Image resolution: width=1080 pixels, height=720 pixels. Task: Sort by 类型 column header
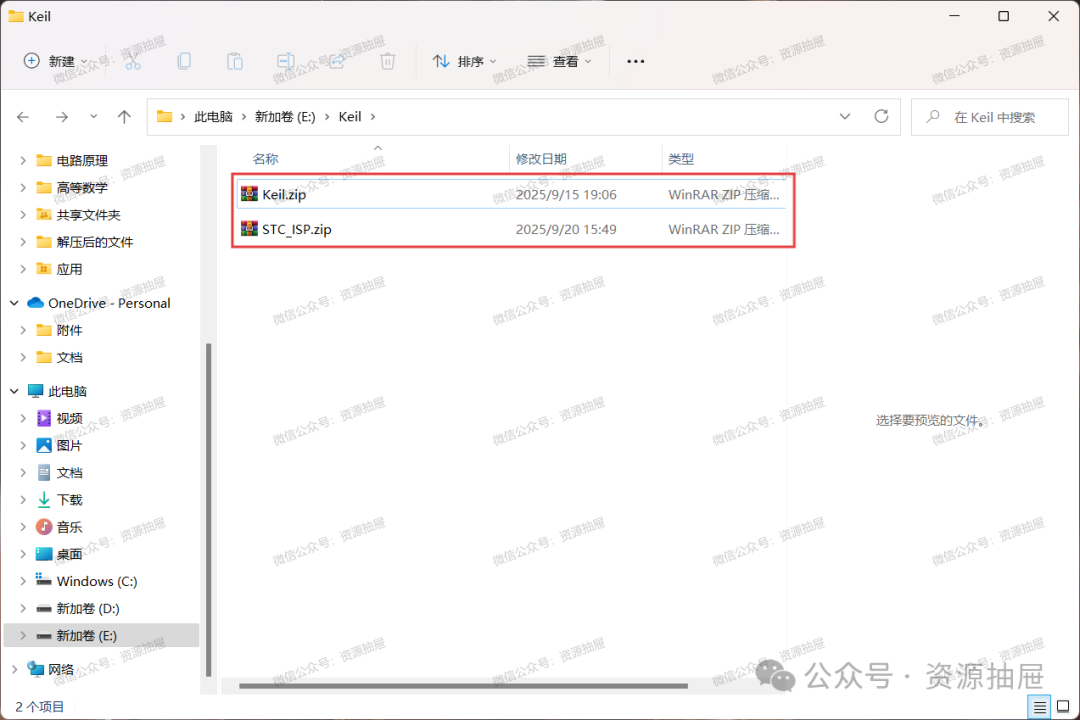[681, 159]
